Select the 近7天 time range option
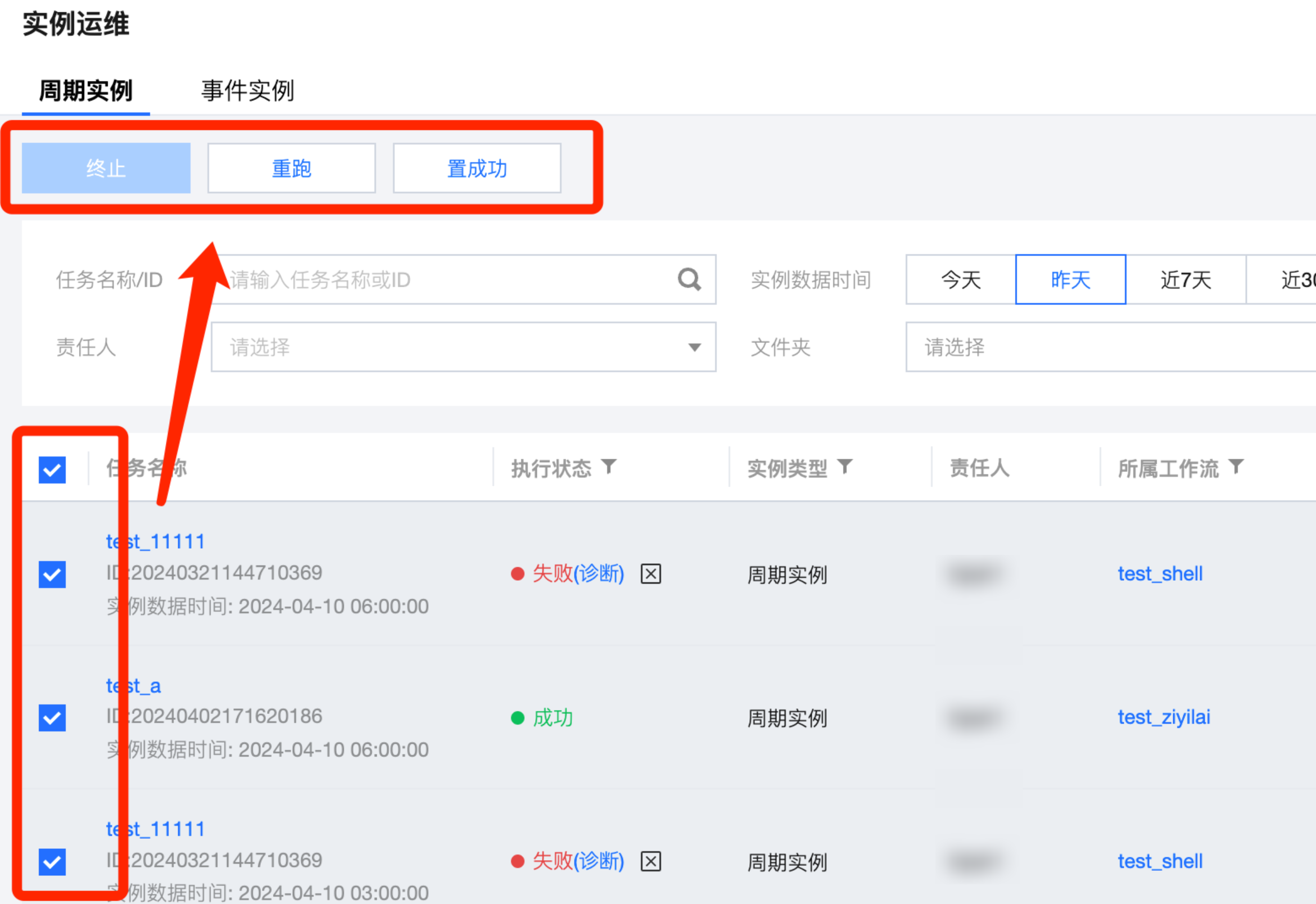Image resolution: width=1316 pixels, height=904 pixels. [x=1185, y=280]
